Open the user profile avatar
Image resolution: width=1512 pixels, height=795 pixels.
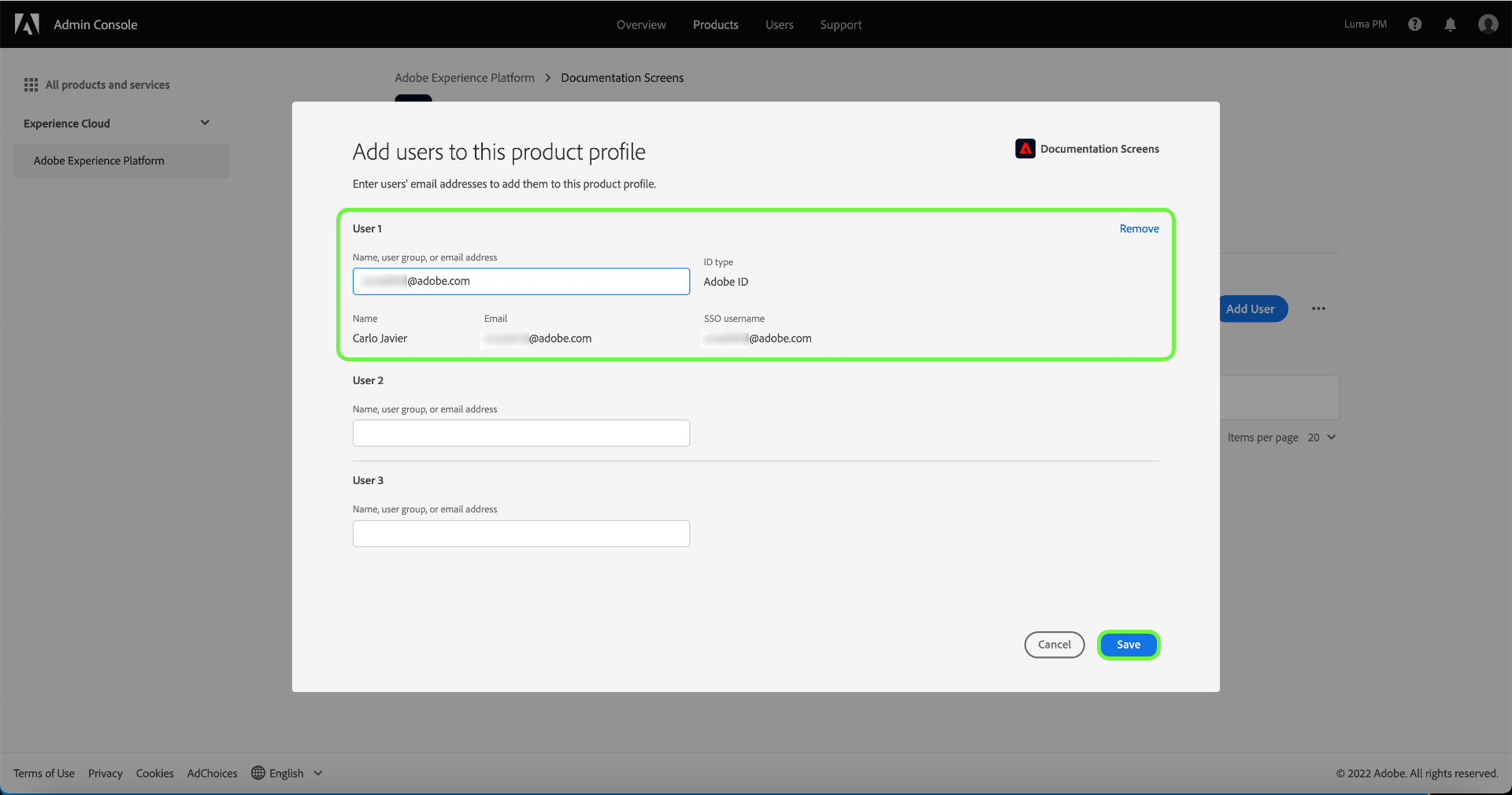1488,24
